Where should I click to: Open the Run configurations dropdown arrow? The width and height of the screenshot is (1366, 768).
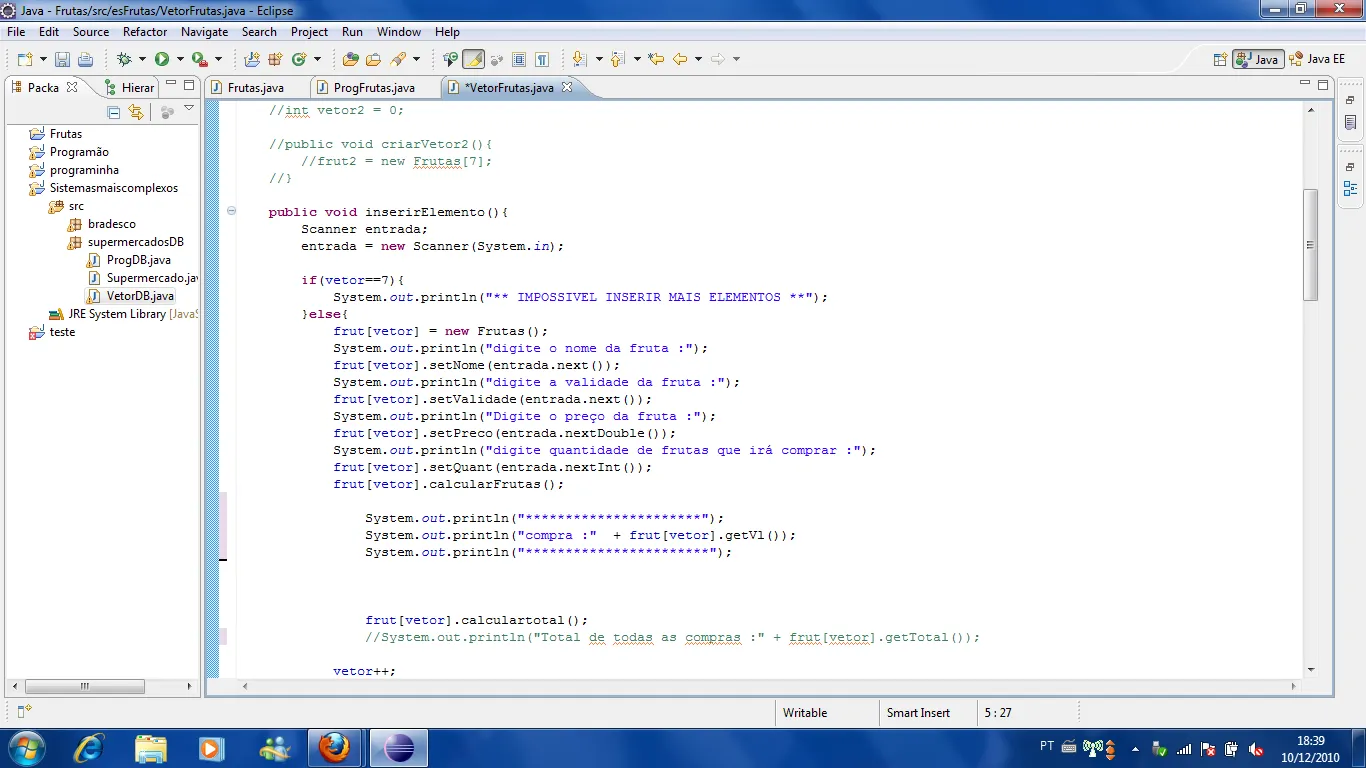[x=180, y=59]
